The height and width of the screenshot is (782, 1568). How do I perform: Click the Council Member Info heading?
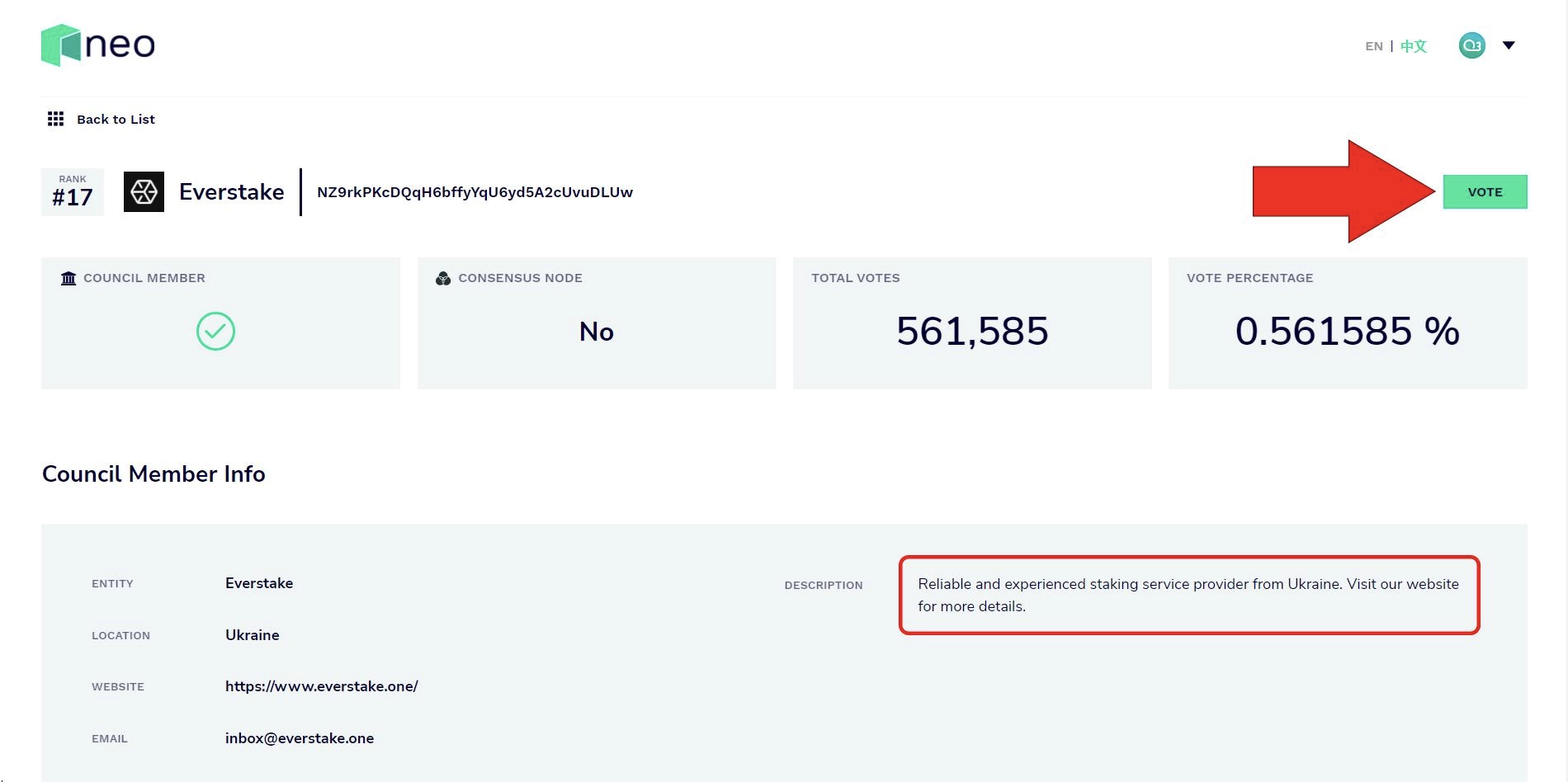153,474
